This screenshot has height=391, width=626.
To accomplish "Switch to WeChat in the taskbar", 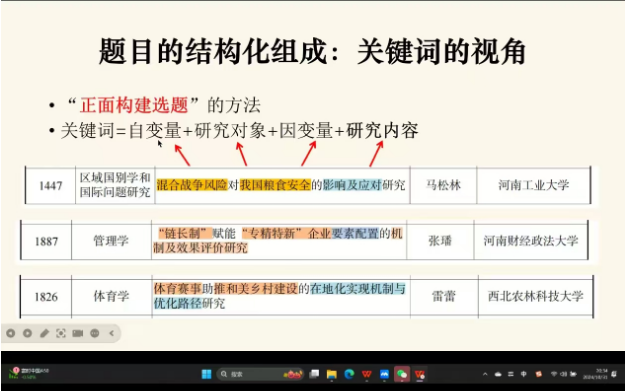I will [x=402, y=374].
